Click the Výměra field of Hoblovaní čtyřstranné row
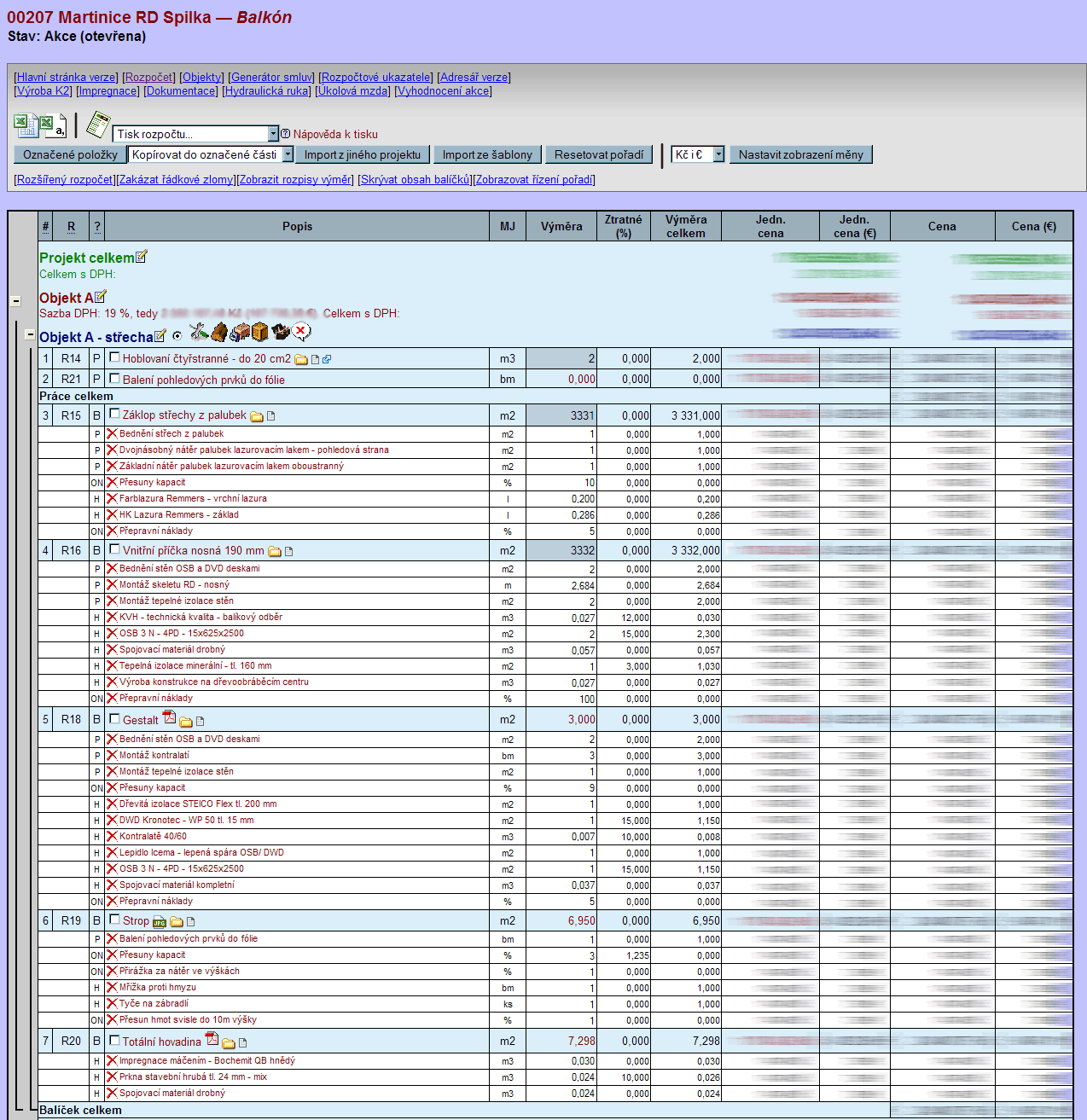The width and height of the screenshot is (1087, 1120). tap(561, 359)
